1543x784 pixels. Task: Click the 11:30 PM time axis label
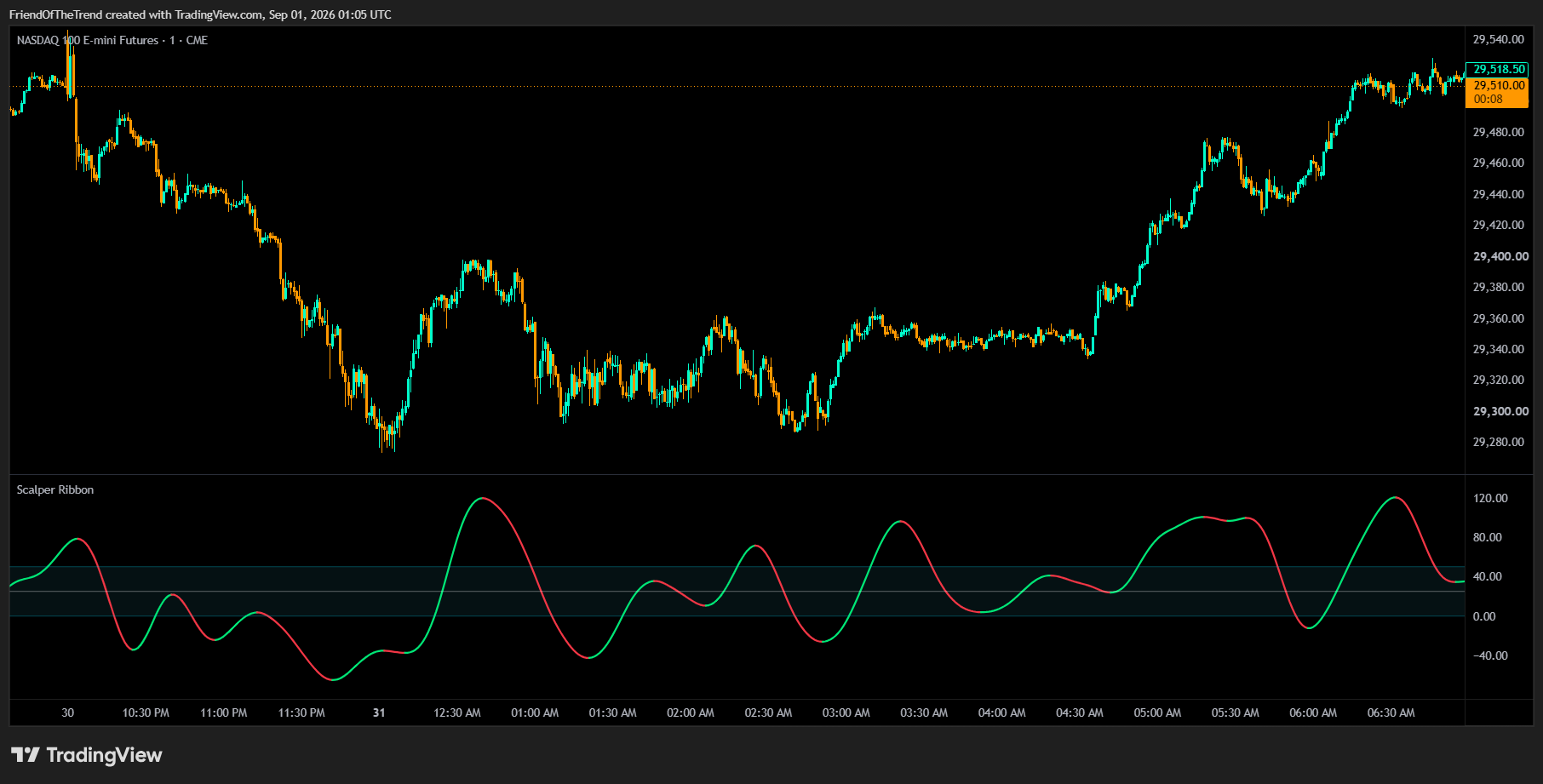301,712
